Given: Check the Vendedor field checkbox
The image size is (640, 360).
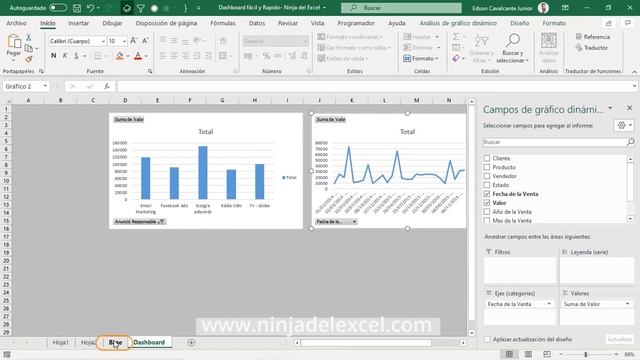Looking at the screenshot, I should pos(487,176).
